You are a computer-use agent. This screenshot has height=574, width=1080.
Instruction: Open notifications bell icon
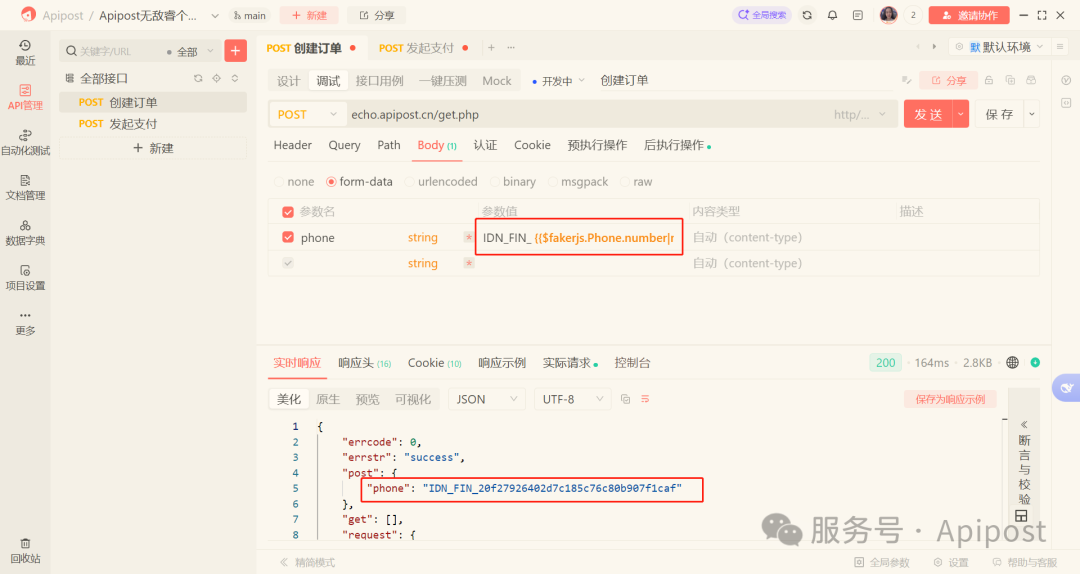tap(832, 15)
